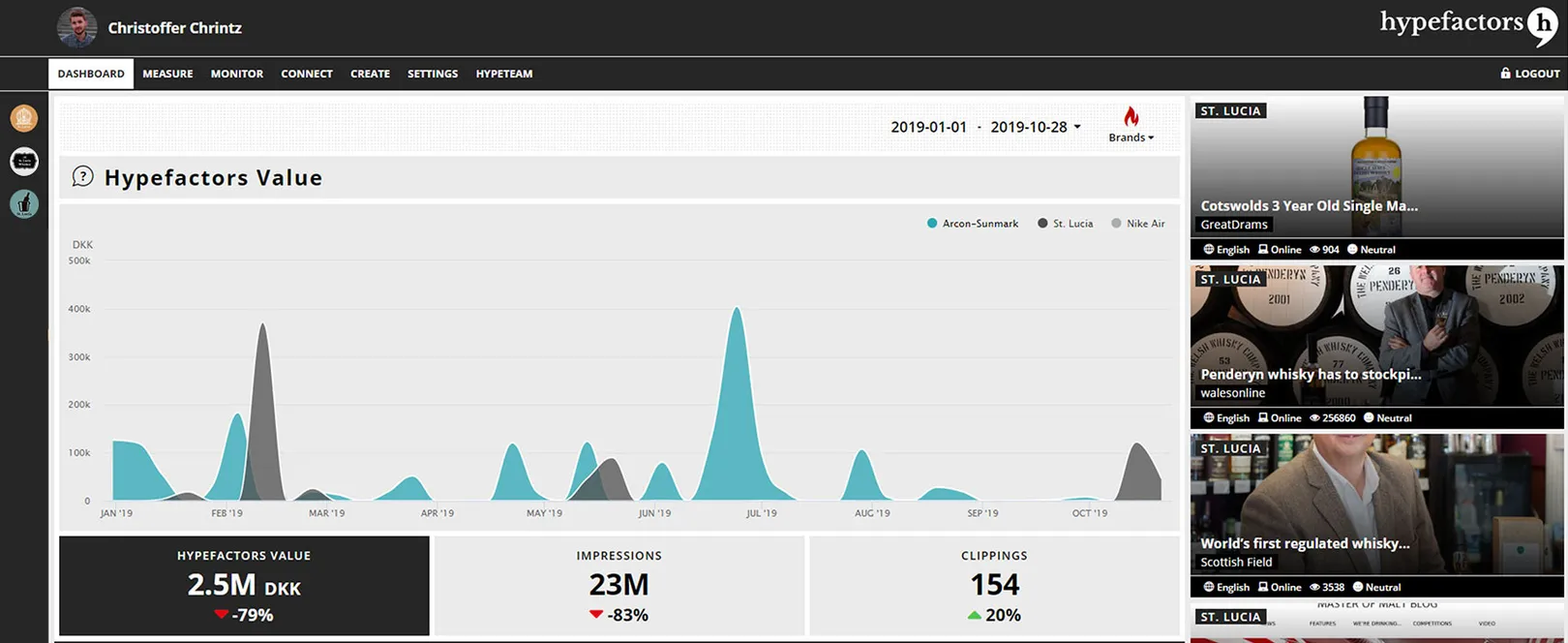Viewport: 1568px width, 643px height.
Task: Click the ST. LUCIA tag on Penderyn article
Action: 1230,280
